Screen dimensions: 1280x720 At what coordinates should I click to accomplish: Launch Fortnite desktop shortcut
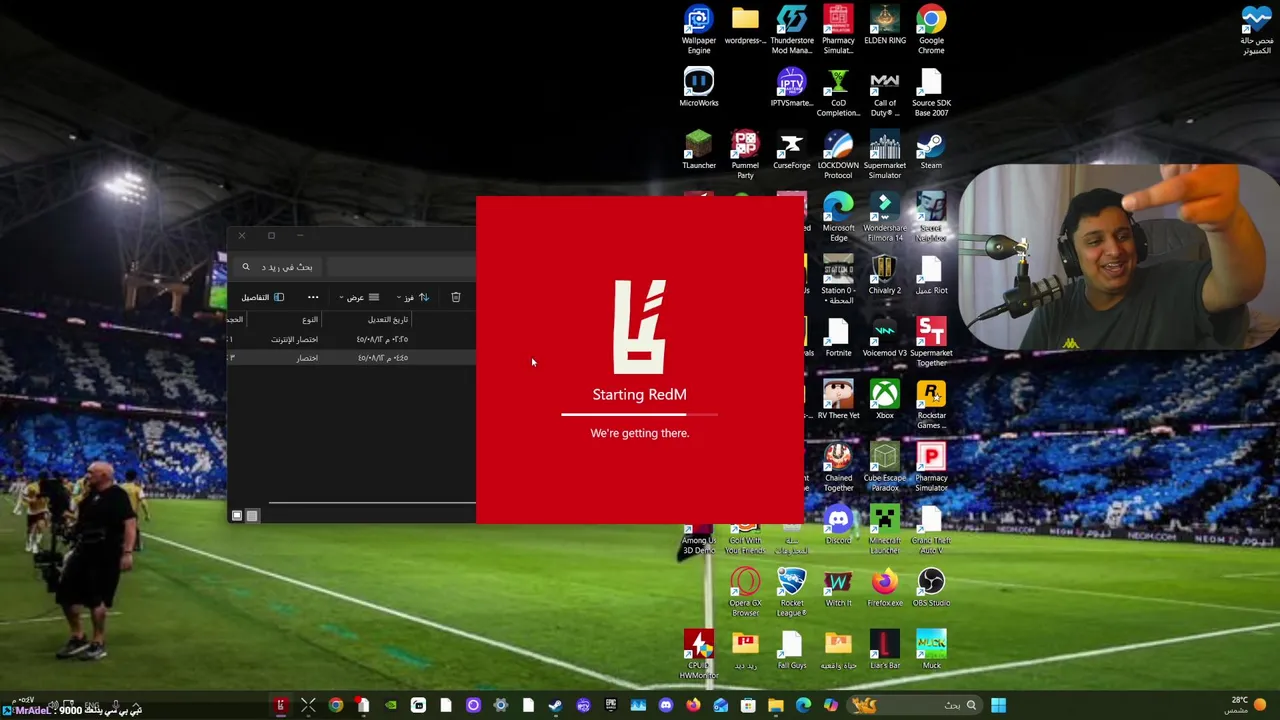(838, 336)
